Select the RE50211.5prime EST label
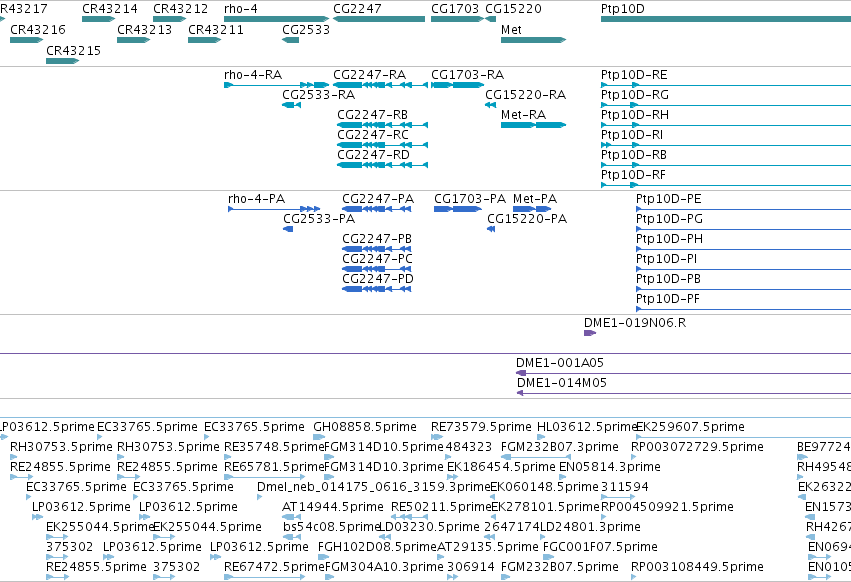The width and height of the screenshot is (851, 582). click(x=441, y=507)
